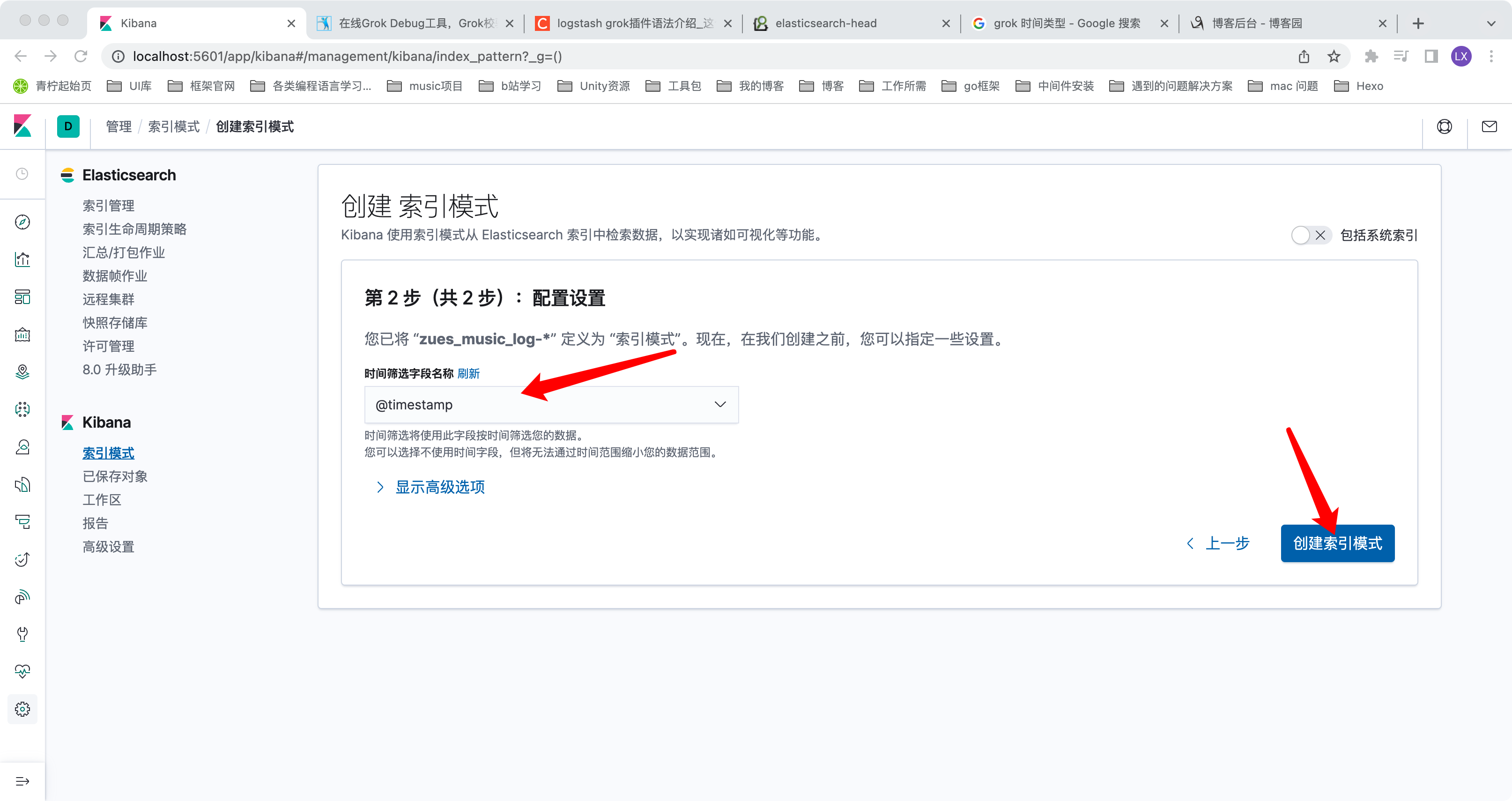Open 汇总/打包作业 in the side menu

click(x=124, y=252)
